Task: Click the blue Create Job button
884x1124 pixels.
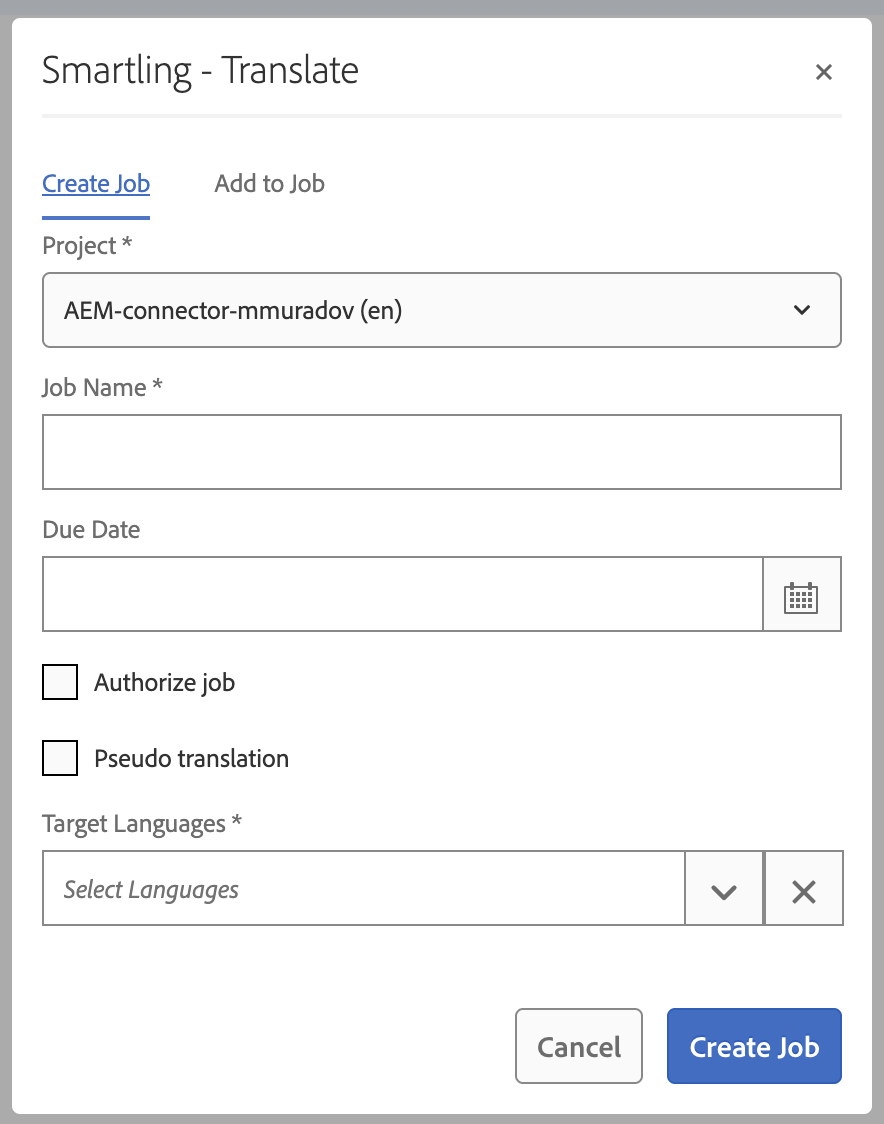Action: click(754, 1047)
